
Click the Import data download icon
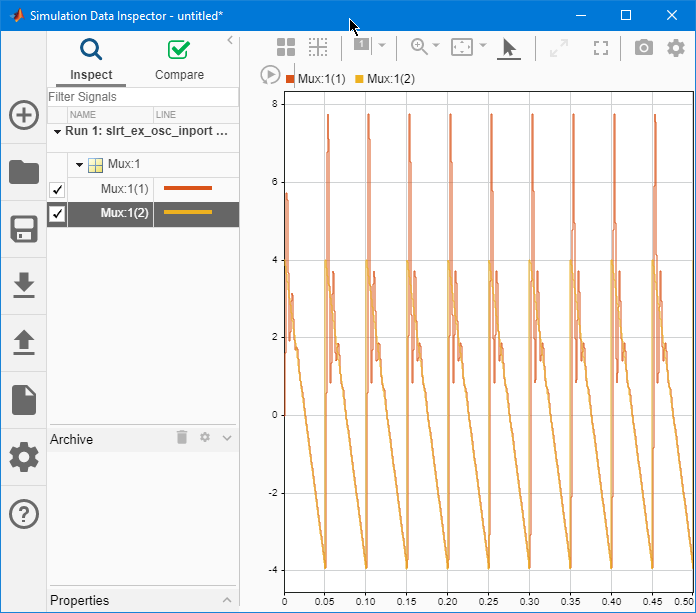(x=23, y=286)
